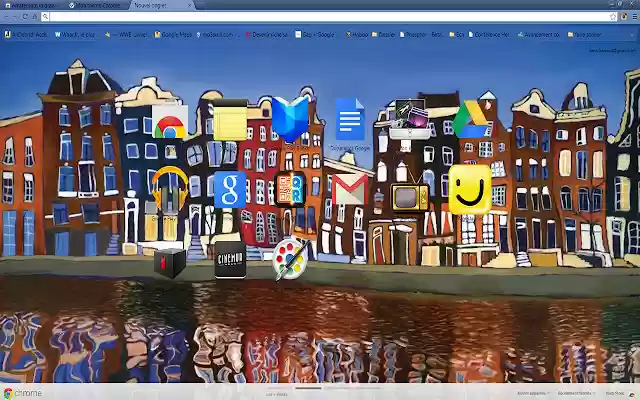Reload the current page
Screen dimensions: 640x400
25,17
